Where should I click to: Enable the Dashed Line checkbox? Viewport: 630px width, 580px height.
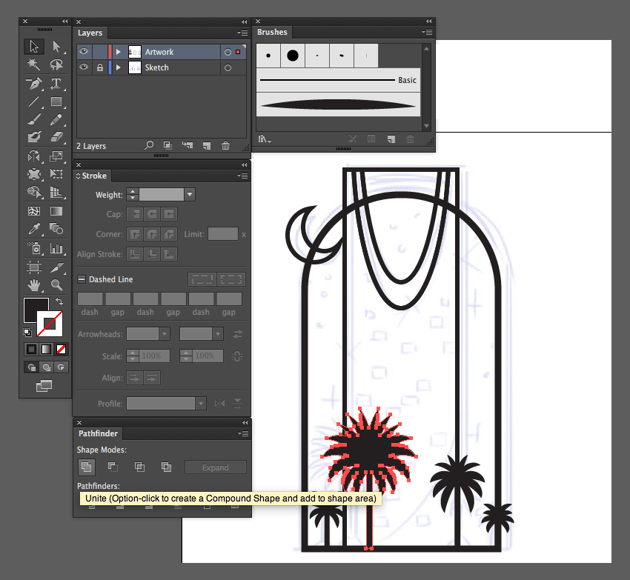coord(82,280)
